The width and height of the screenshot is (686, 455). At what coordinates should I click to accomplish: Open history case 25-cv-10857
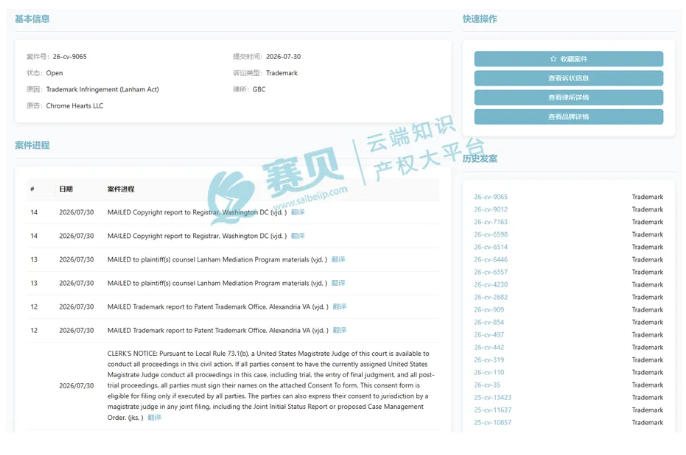[x=492, y=423]
